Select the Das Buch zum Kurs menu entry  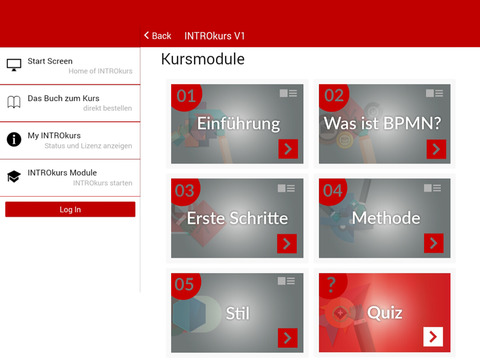[x=70, y=103]
